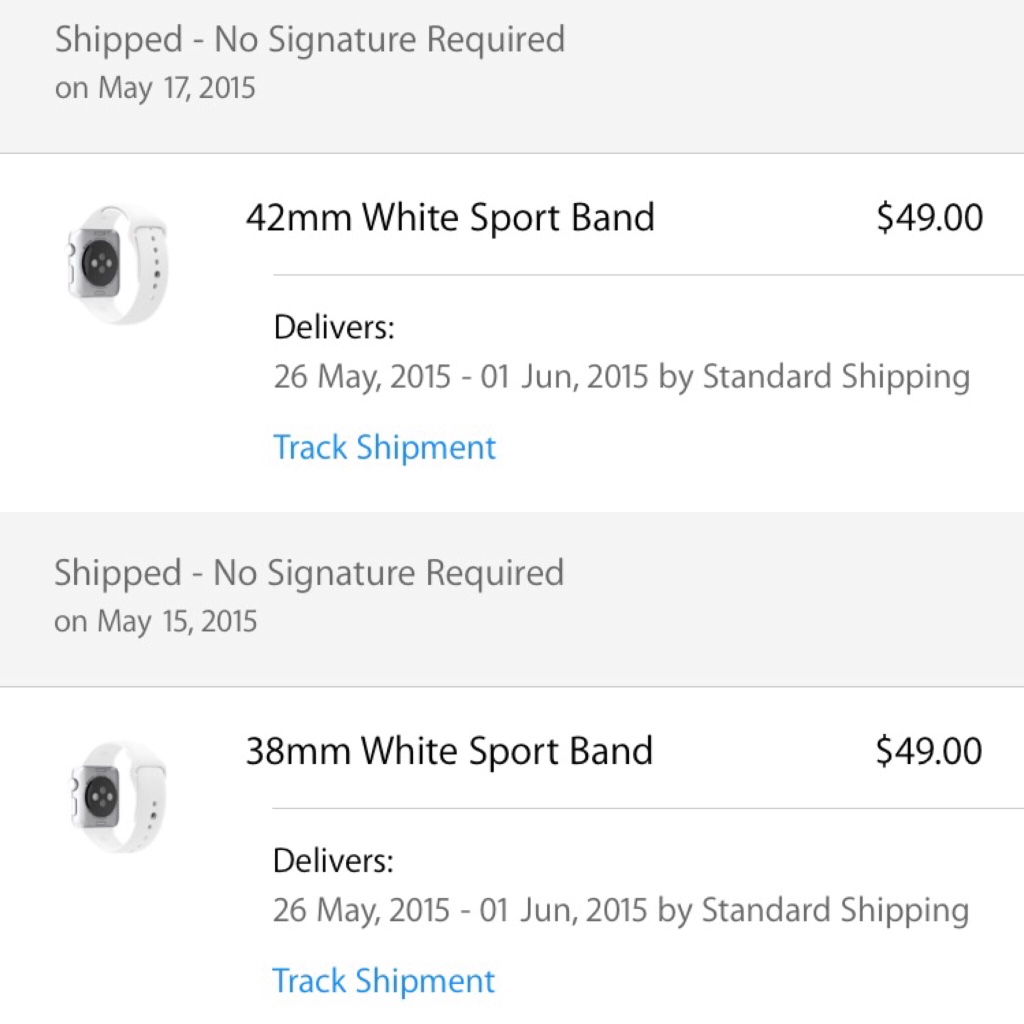The width and height of the screenshot is (1024, 1024).
Task: Click the 'on May 15, 2015' ship date
Action: [x=155, y=622]
